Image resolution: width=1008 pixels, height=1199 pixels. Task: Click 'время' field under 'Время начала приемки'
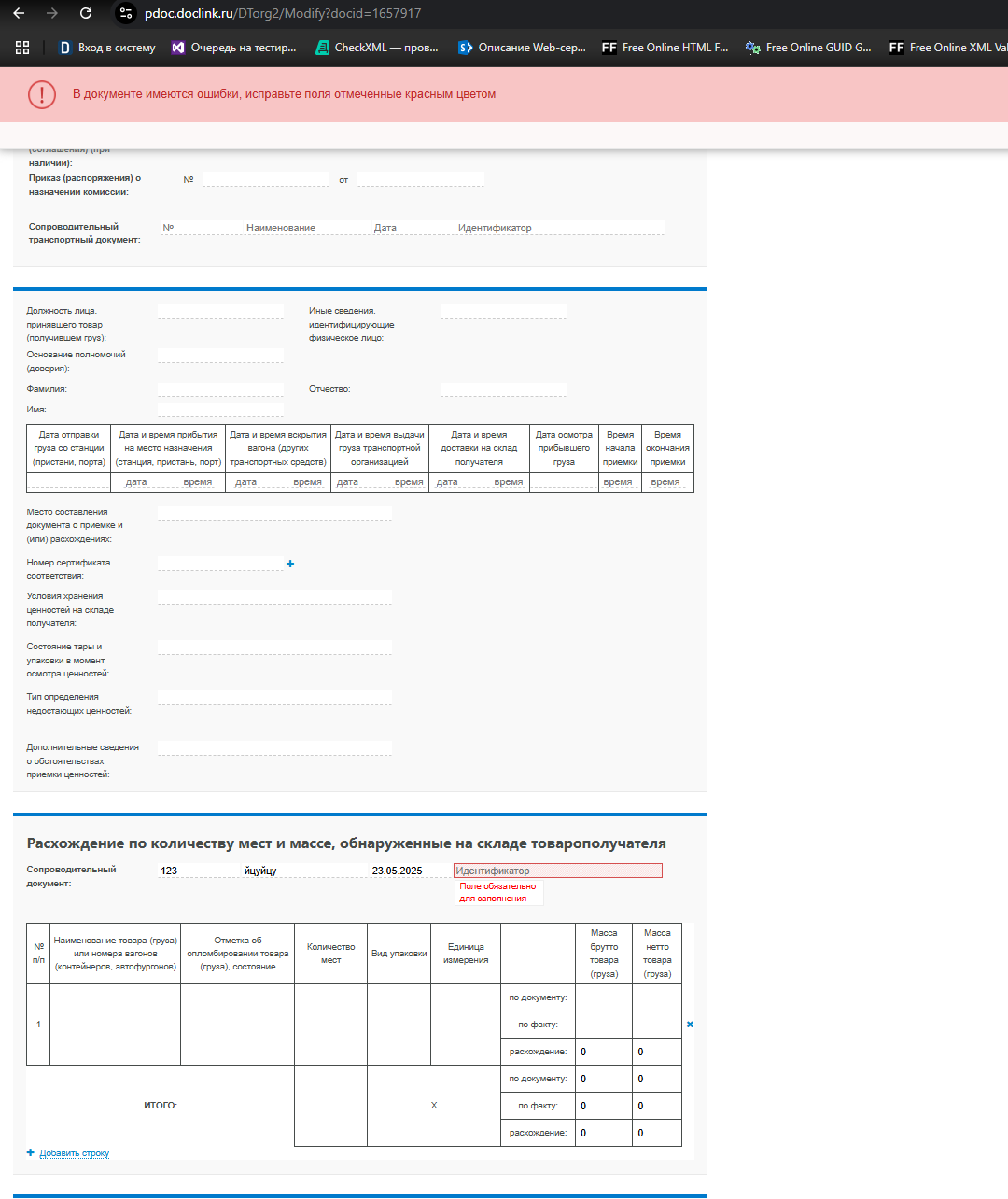point(620,482)
